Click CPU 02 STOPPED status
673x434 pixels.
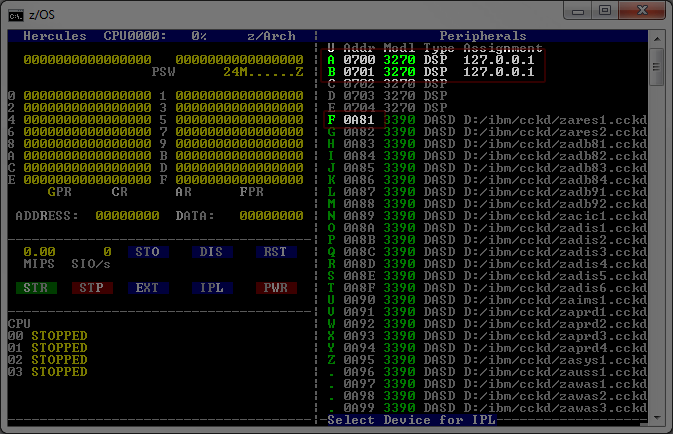tap(48, 360)
